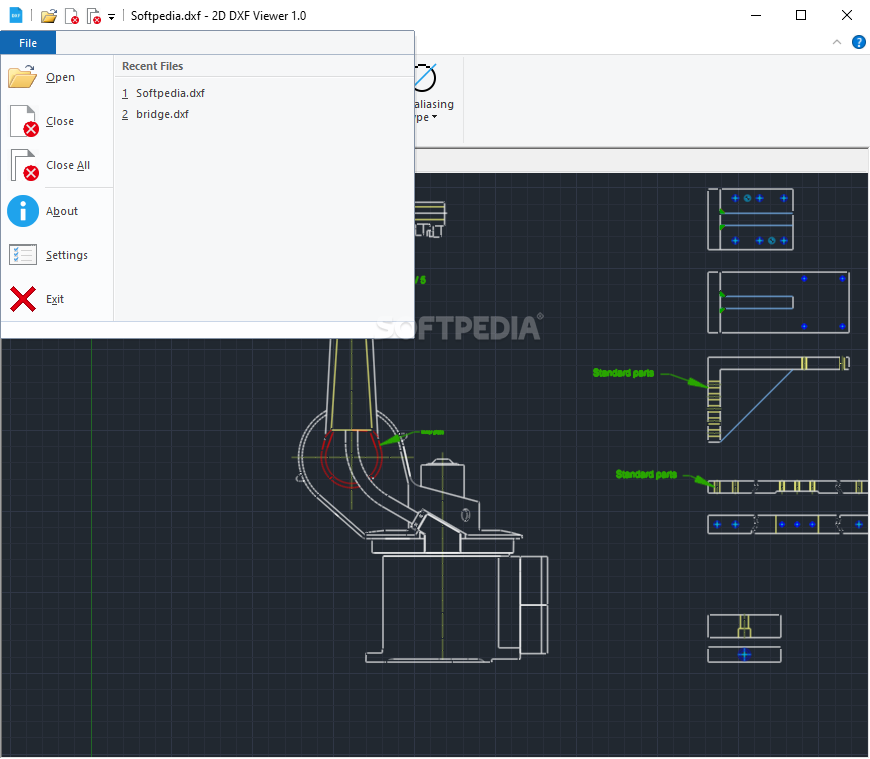
Task: Collapse the ribbon with the chevron
Action: 837,42
